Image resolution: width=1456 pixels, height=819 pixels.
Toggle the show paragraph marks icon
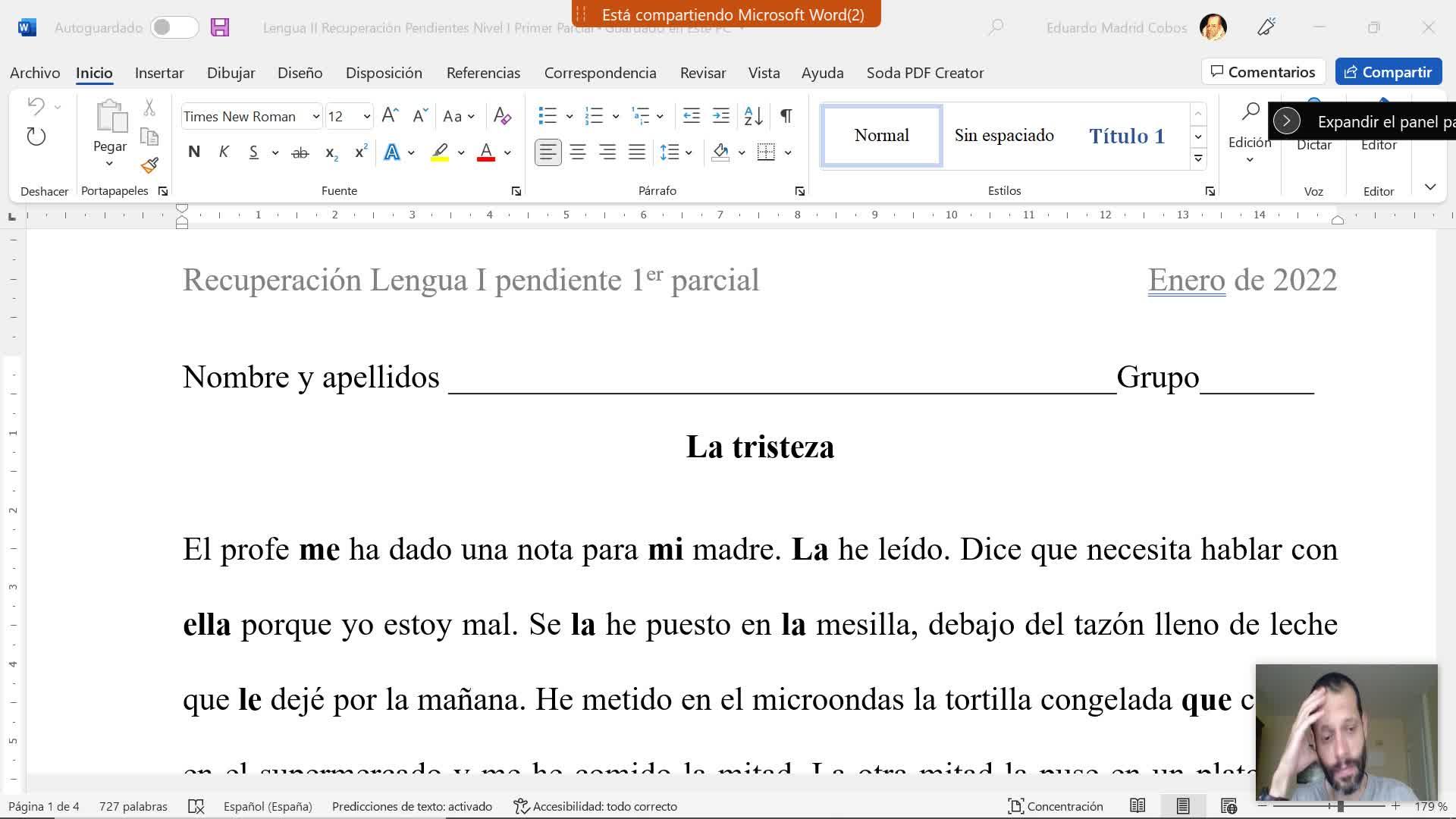pyautogui.click(x=786, y=116)
